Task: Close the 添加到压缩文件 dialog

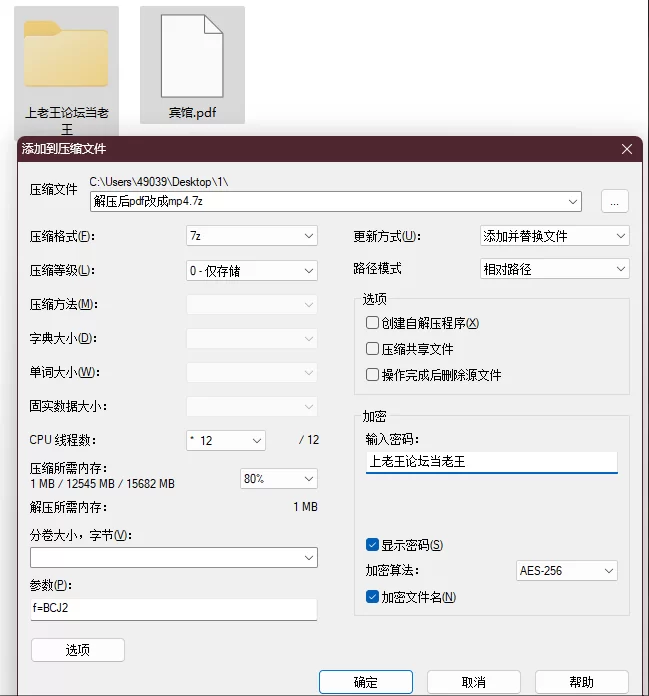Action: (x=627, y=149)
